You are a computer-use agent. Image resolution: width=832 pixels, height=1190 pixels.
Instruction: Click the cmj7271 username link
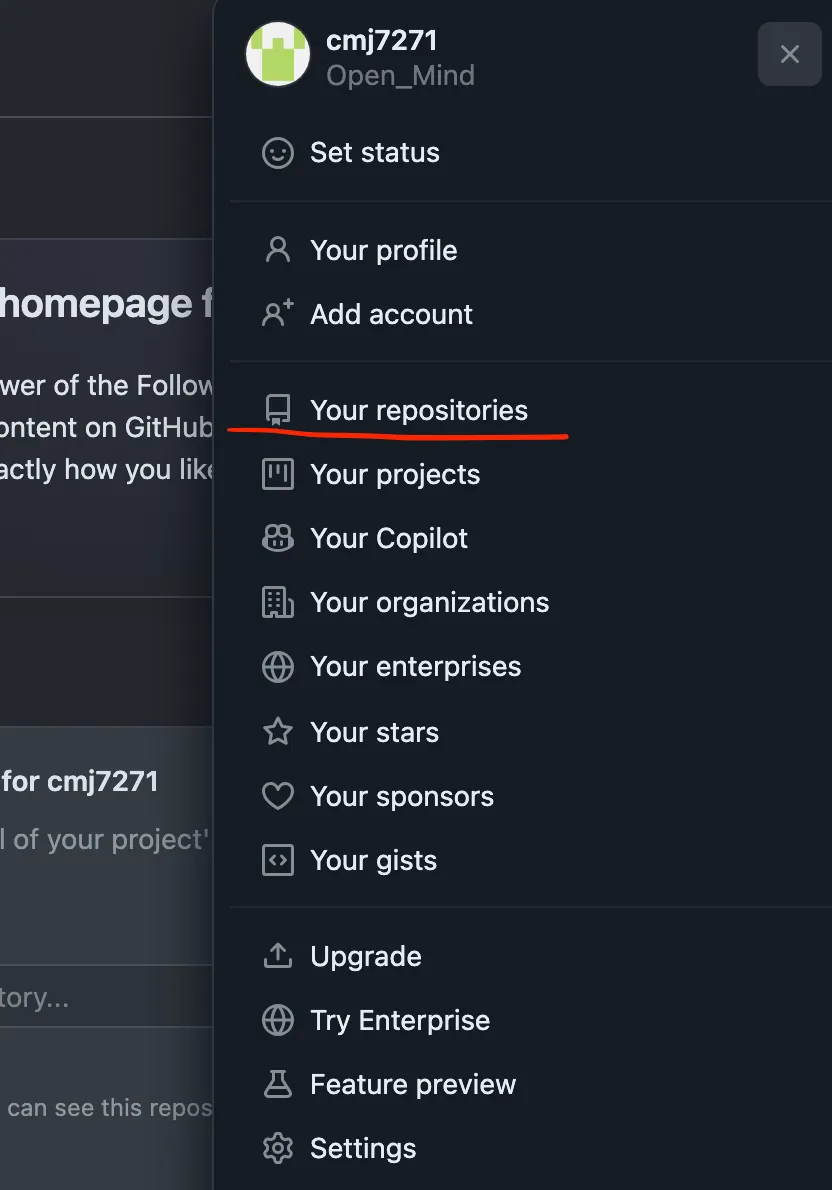click(x=381, y=41)
